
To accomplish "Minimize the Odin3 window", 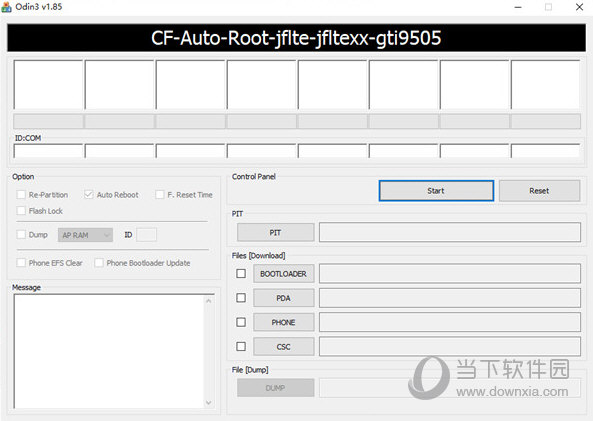I will point(518,7).
